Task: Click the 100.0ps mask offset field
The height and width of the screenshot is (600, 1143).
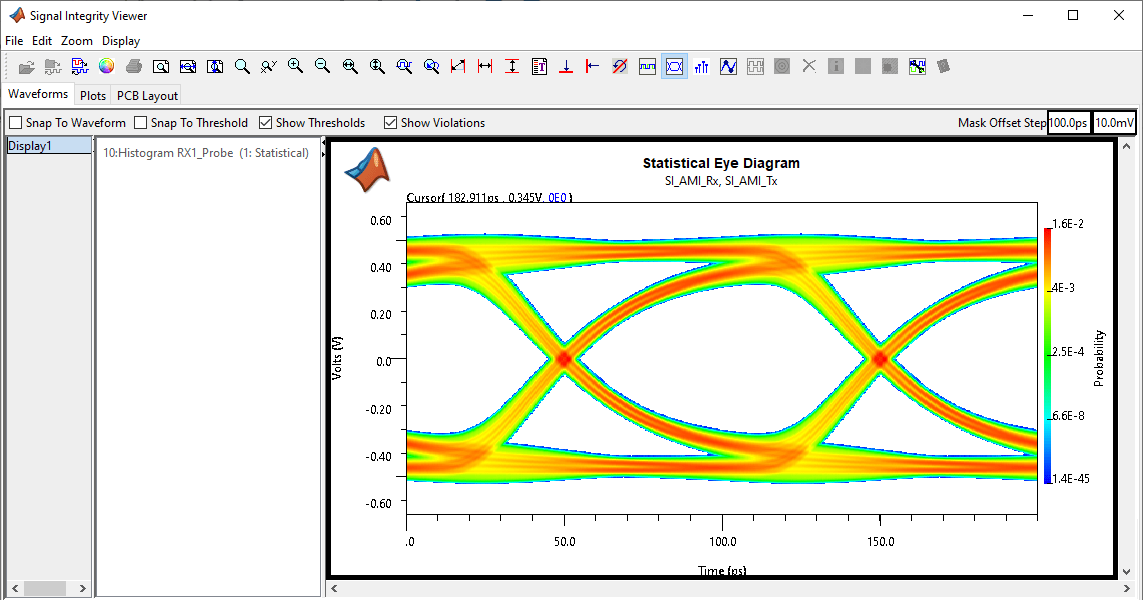Action: coord(1068,123)
